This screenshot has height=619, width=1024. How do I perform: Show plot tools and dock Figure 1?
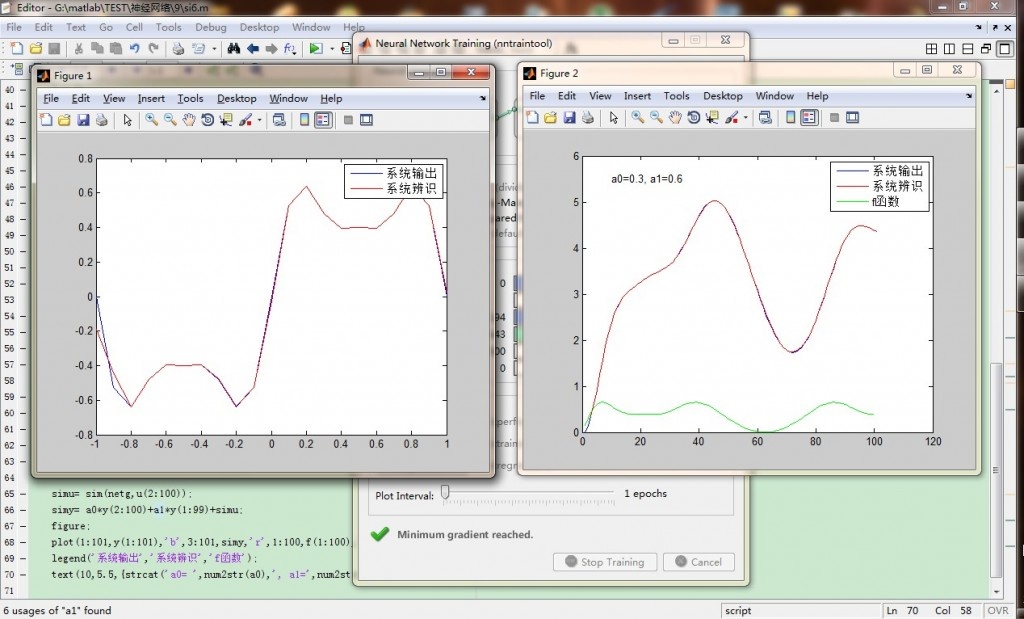[366, 120]
